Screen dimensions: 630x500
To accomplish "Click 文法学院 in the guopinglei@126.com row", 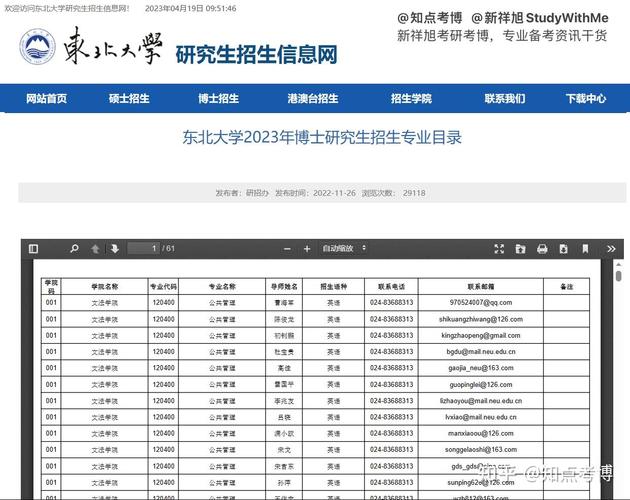I will [104, 385].
